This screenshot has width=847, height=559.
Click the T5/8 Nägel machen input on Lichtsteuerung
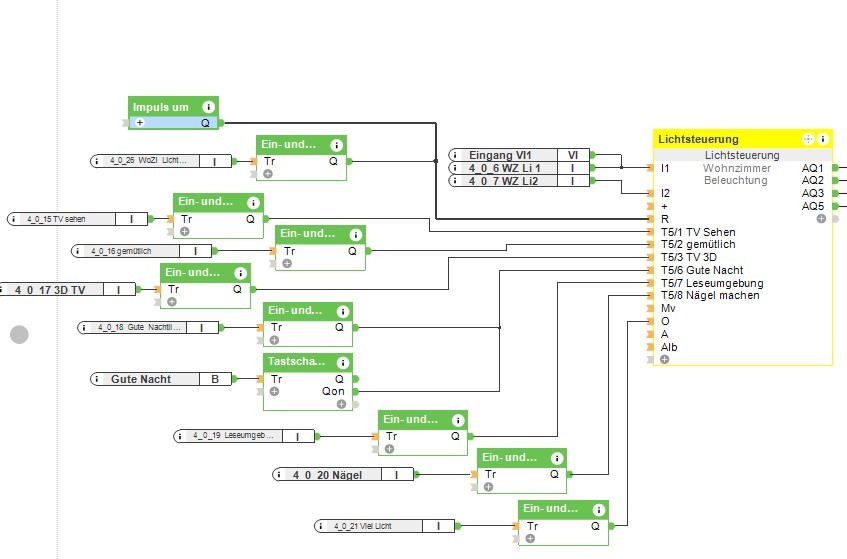pyautogui.click(x=710, y=295)
